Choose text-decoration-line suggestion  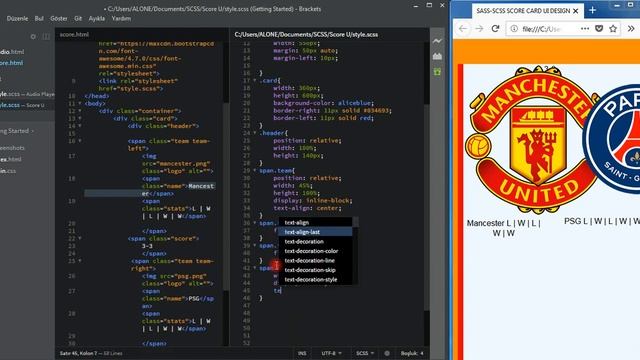[315, 260]
